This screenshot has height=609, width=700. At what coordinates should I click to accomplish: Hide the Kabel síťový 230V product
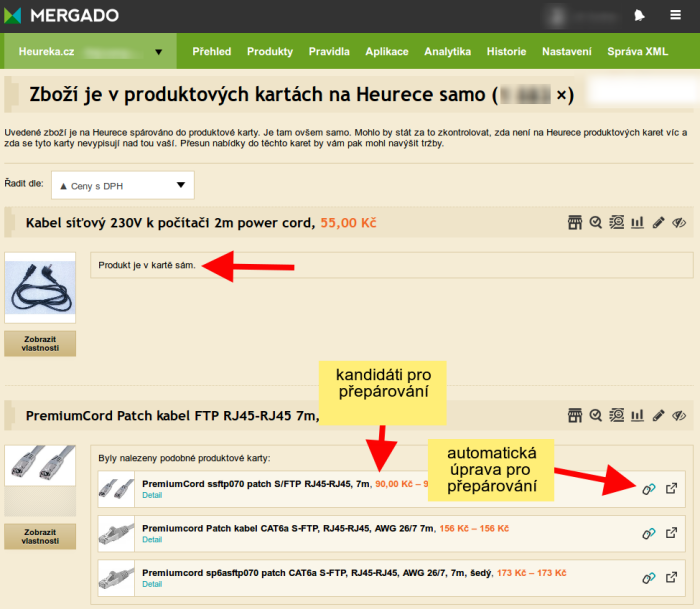pos(679,222)
